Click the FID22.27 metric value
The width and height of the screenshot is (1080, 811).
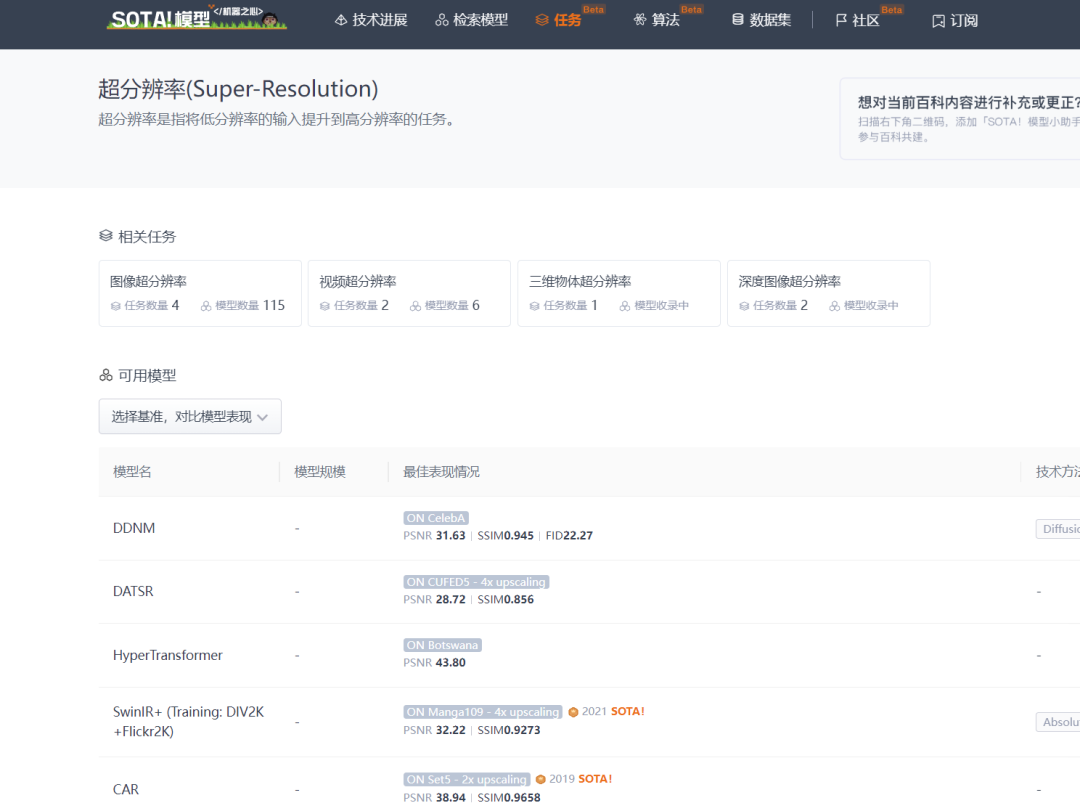[569, 535]
